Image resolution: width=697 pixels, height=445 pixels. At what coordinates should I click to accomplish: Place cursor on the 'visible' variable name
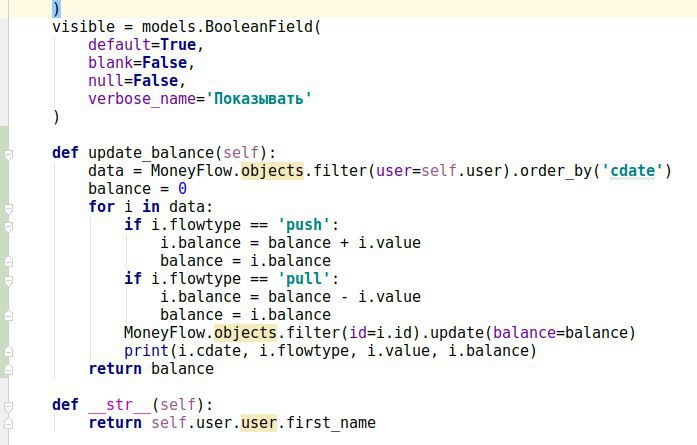pyautogui.click(x=83, y=27)
